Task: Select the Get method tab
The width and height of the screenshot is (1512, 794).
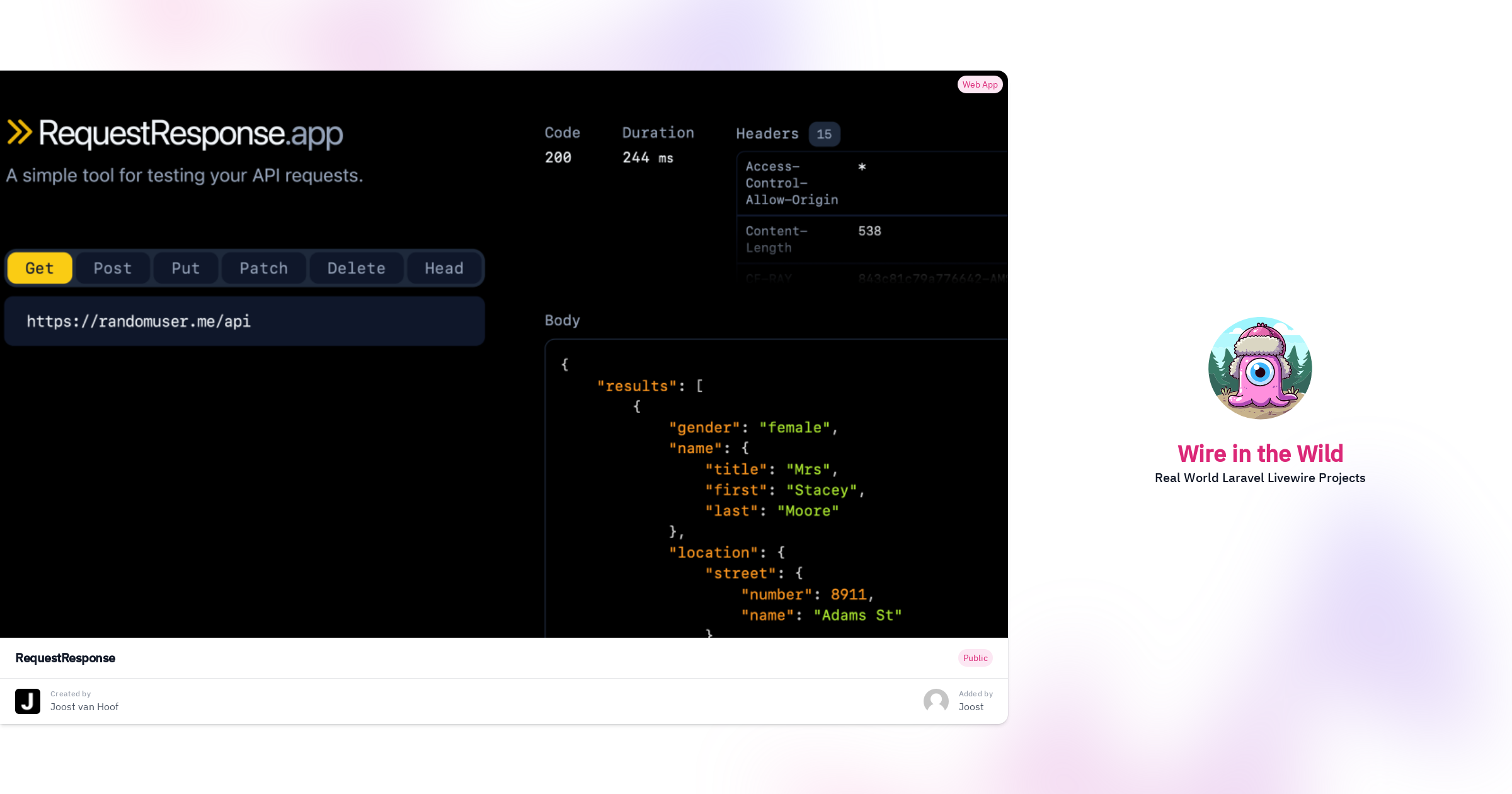Action: coord(40,268)
